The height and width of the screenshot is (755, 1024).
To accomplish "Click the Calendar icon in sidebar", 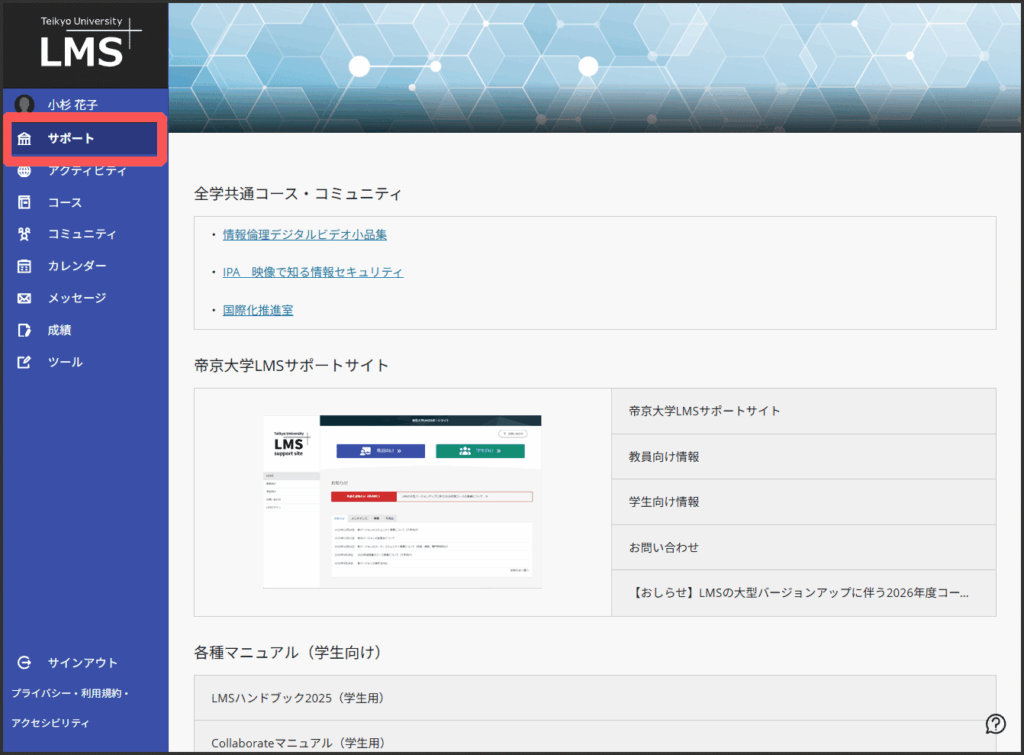I will pyautogui.click(x=25, y=266).
